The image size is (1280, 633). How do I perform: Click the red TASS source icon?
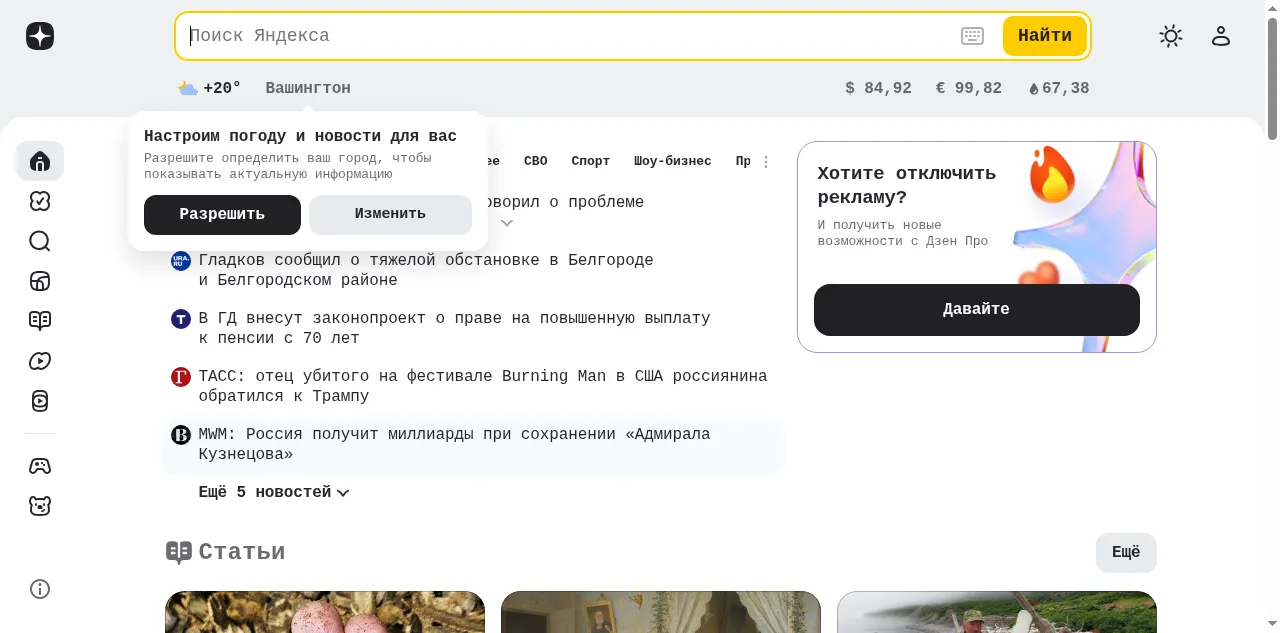coord(181,377)
